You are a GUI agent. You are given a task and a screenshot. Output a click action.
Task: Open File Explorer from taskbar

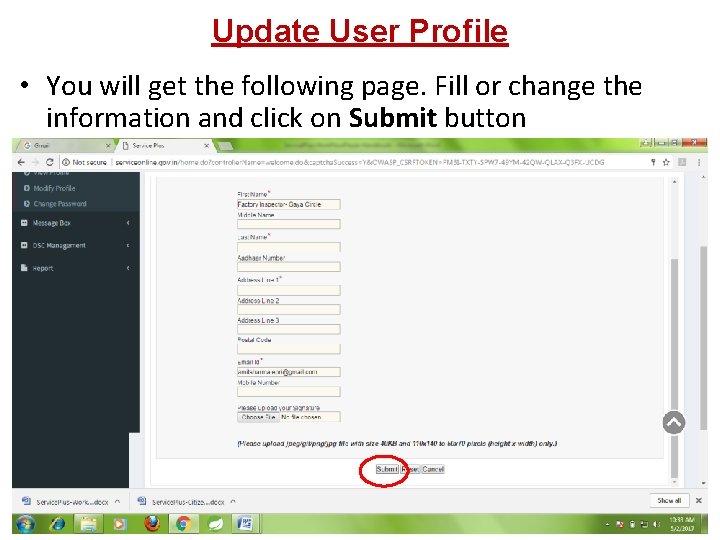[89, 523]
